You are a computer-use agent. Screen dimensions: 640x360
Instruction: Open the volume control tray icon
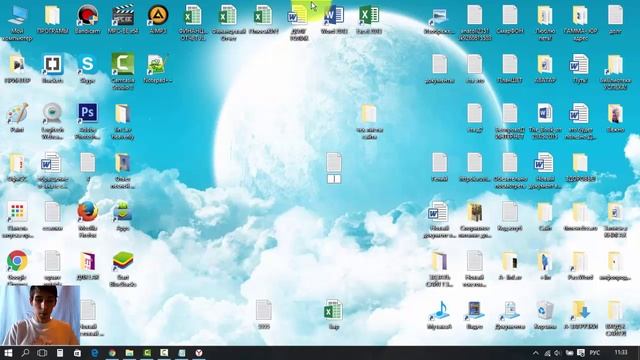click(x=558, y=353)
